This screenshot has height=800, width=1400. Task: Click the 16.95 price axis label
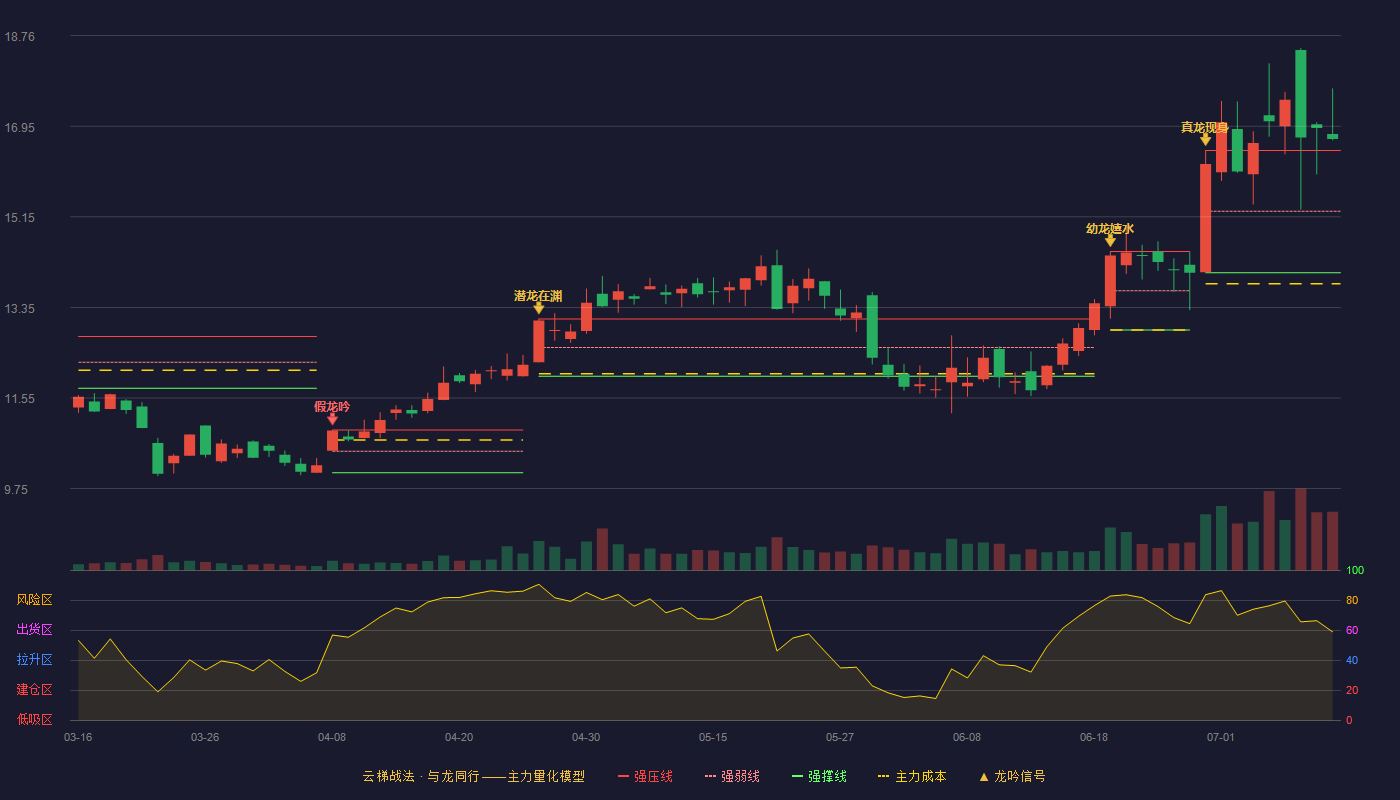[x=20, y=127]
